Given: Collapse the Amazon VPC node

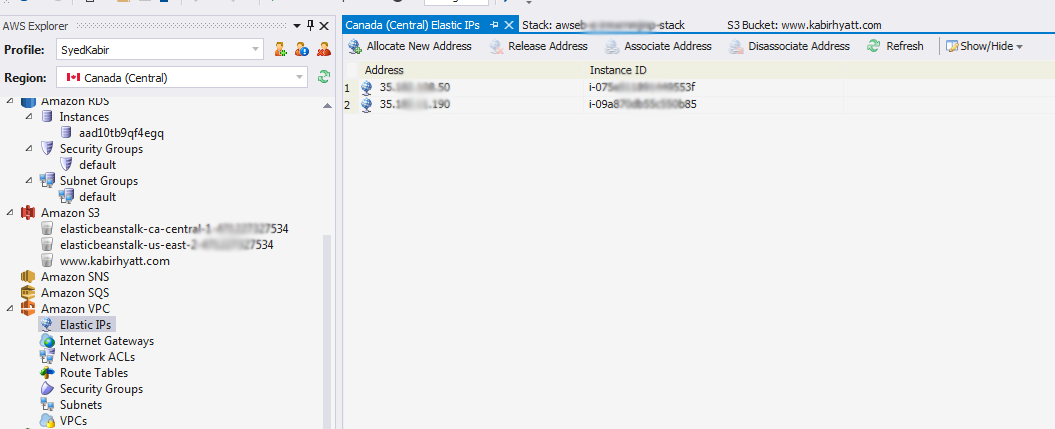Looking at the screenshot, I should pos(9,309).
